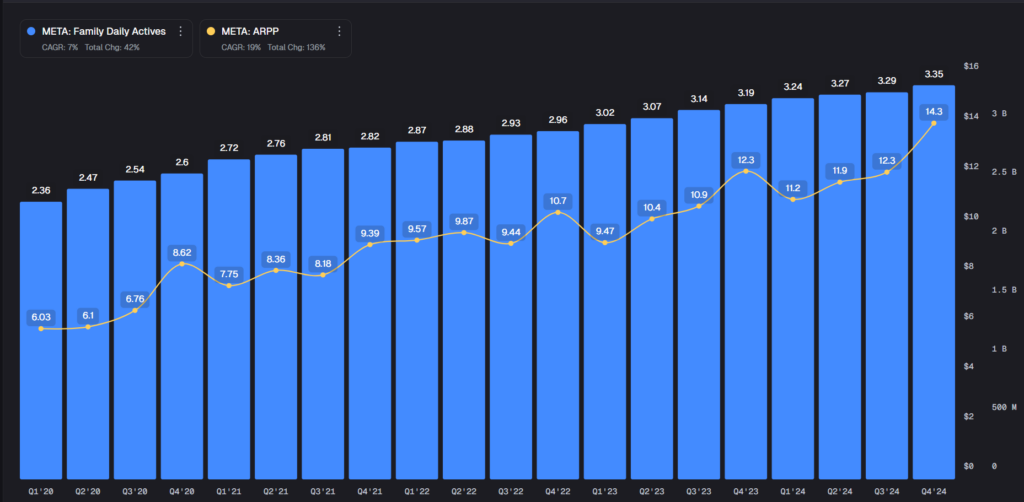Select the ARPP data point 14.3

[934, 123]
